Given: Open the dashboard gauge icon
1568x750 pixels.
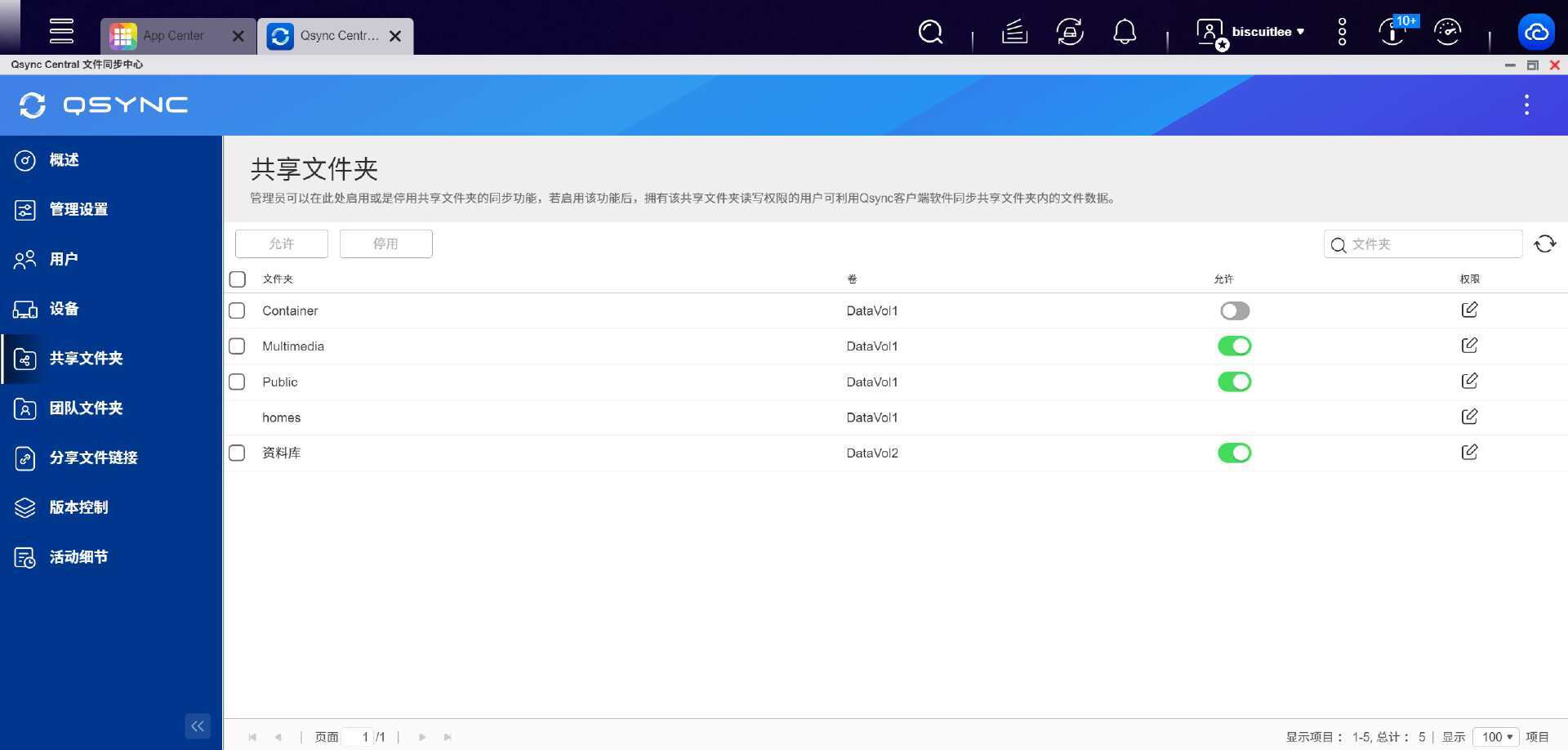Looking at the screenshot, I should click(x=1447, y=32).
